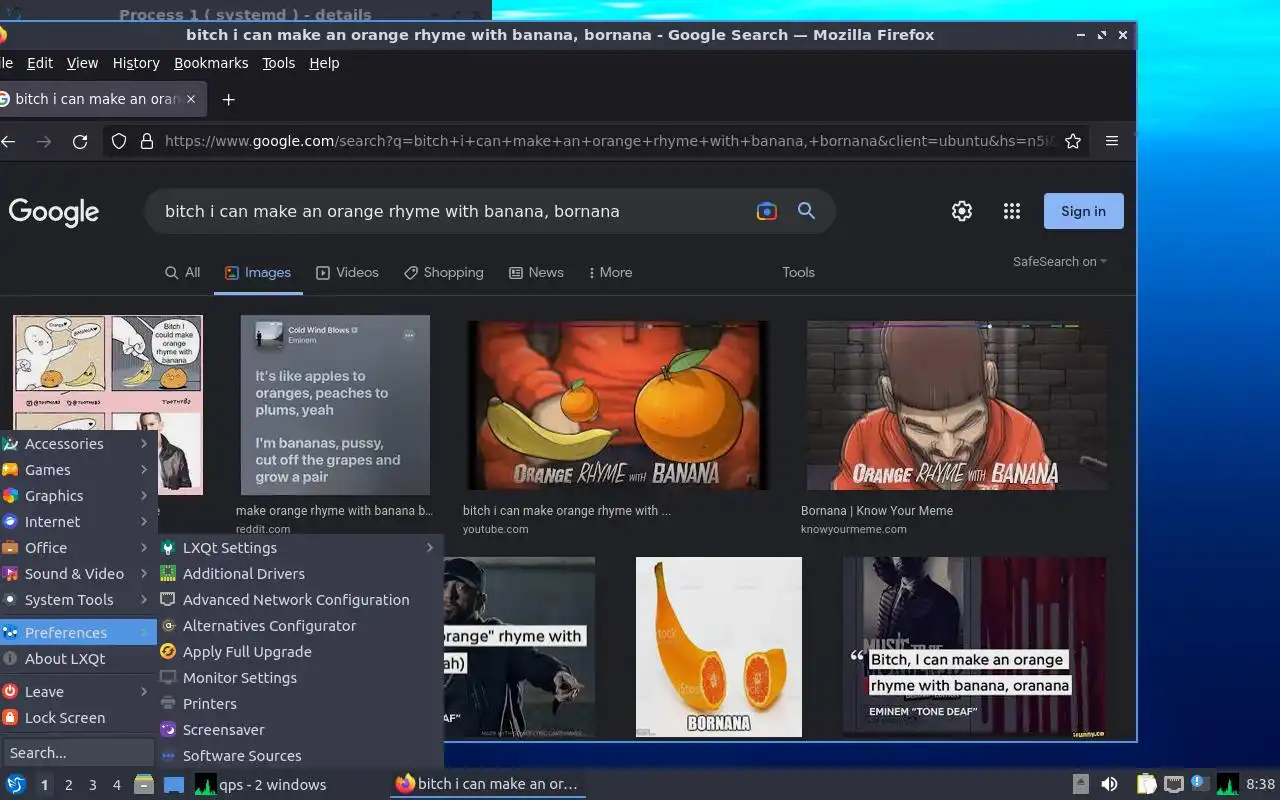Bookmark this page with the star icon
1280x800 pixels.
(1073, 141)
